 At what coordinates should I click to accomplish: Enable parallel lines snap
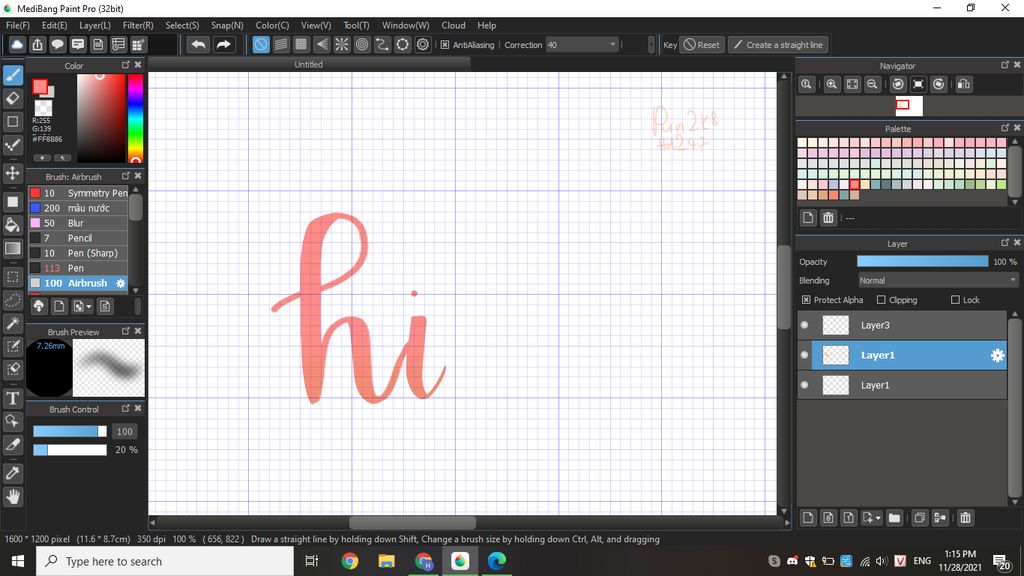point(281,44)
